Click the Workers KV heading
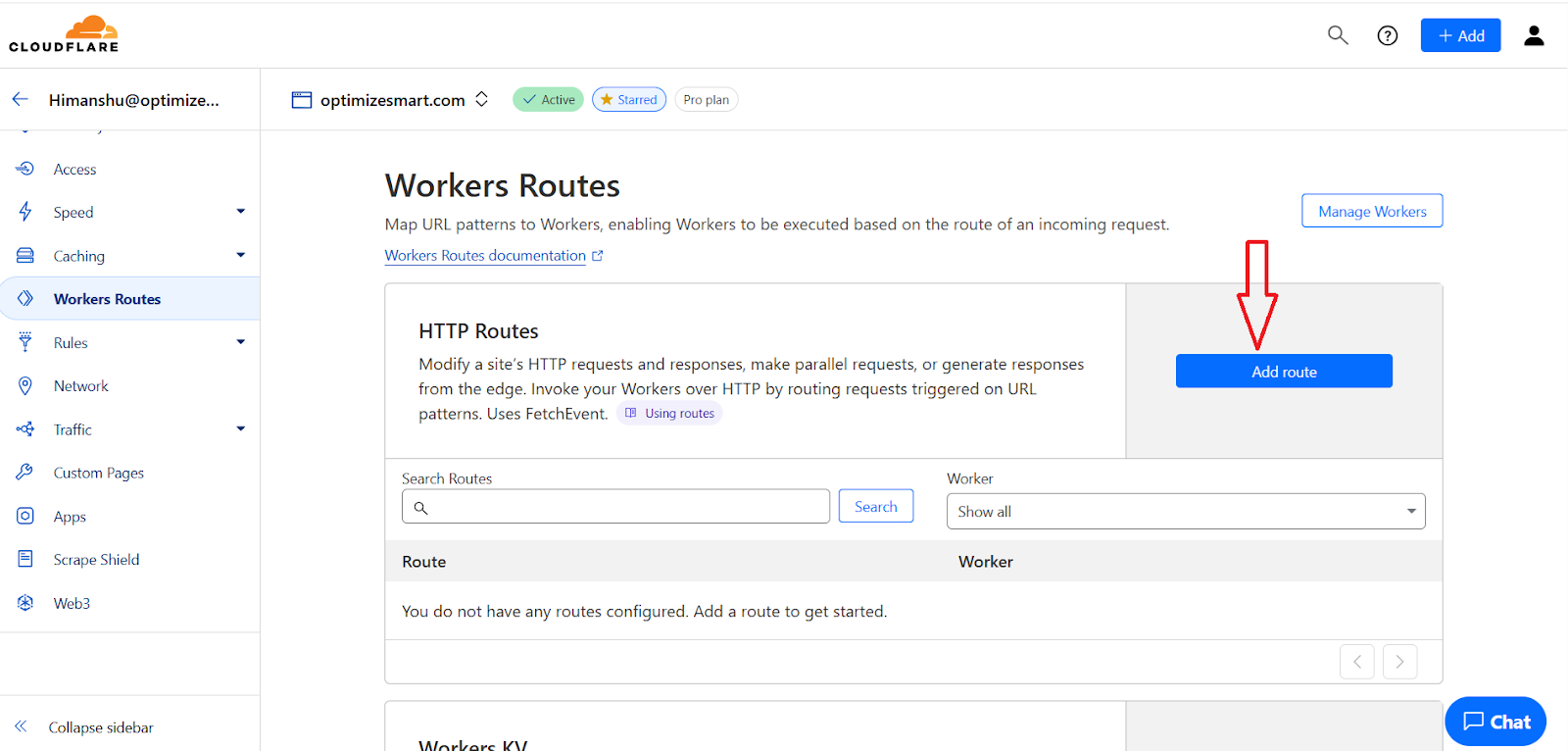 (473, 744)
